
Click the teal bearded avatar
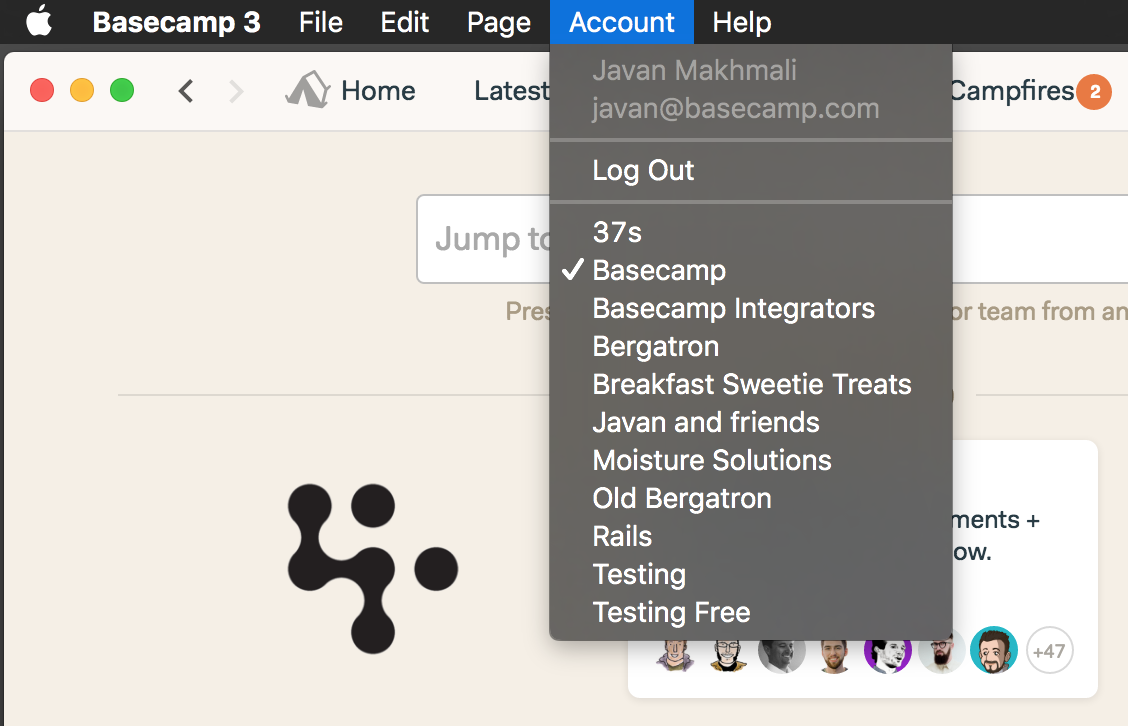coord(993,650)
